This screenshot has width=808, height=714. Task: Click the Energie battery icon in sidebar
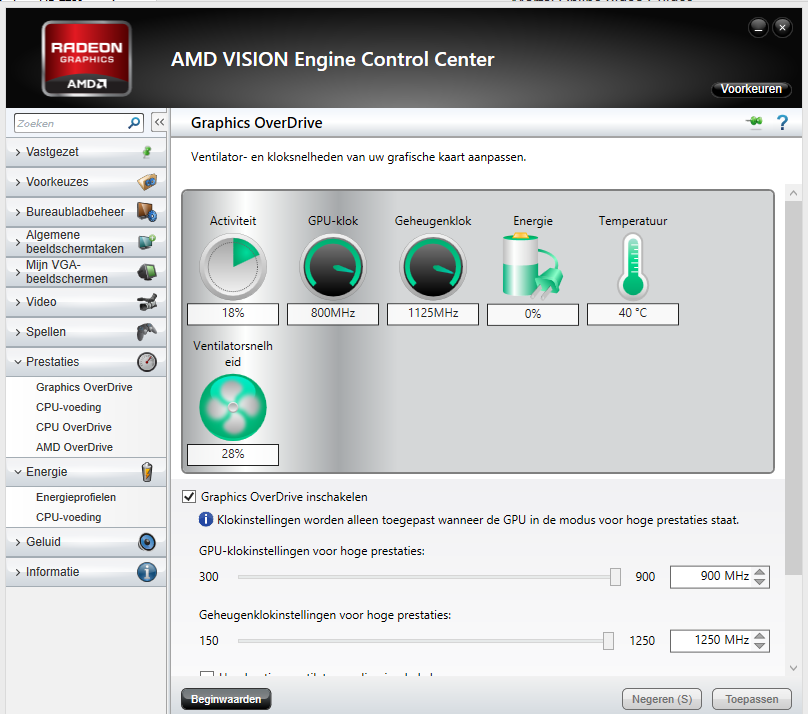pyautogui.click(x=147, y=472)
